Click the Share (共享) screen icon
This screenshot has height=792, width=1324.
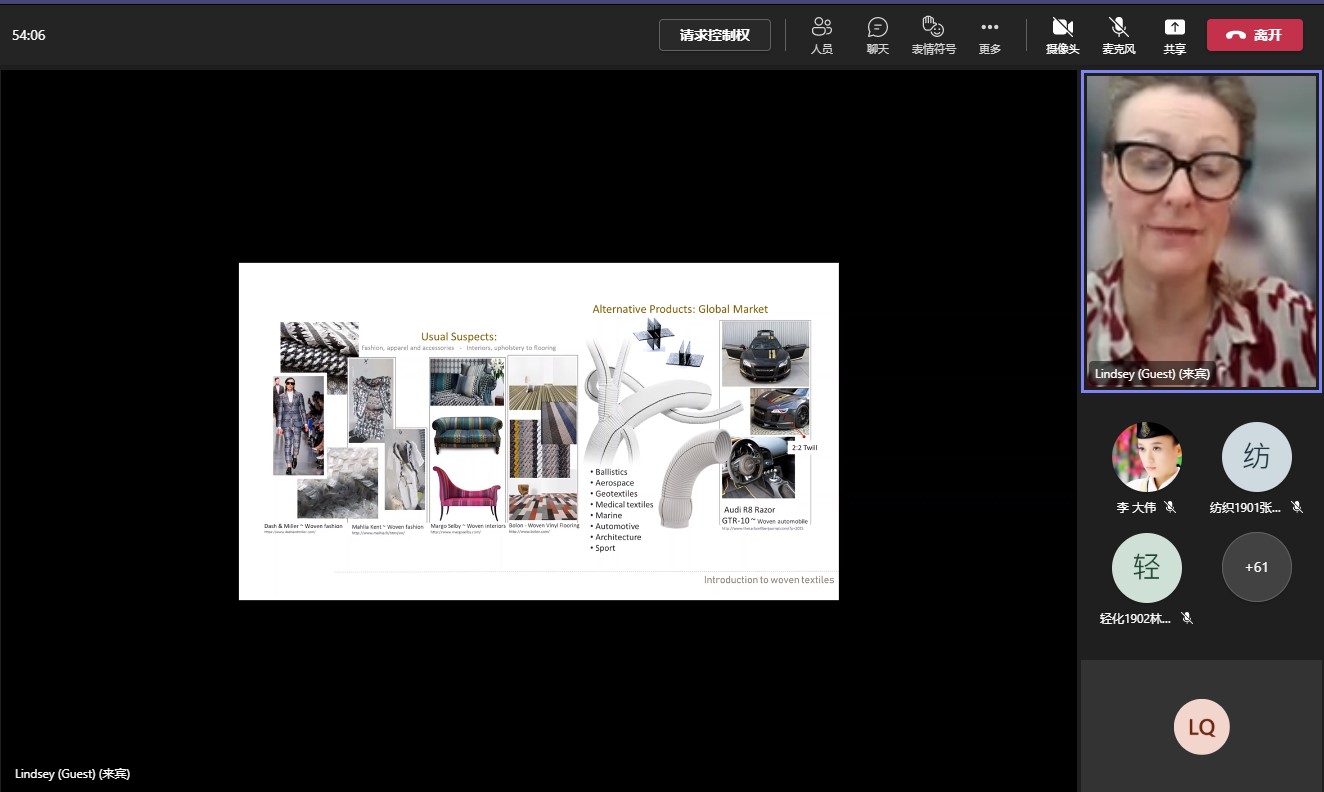(1174, 35)
